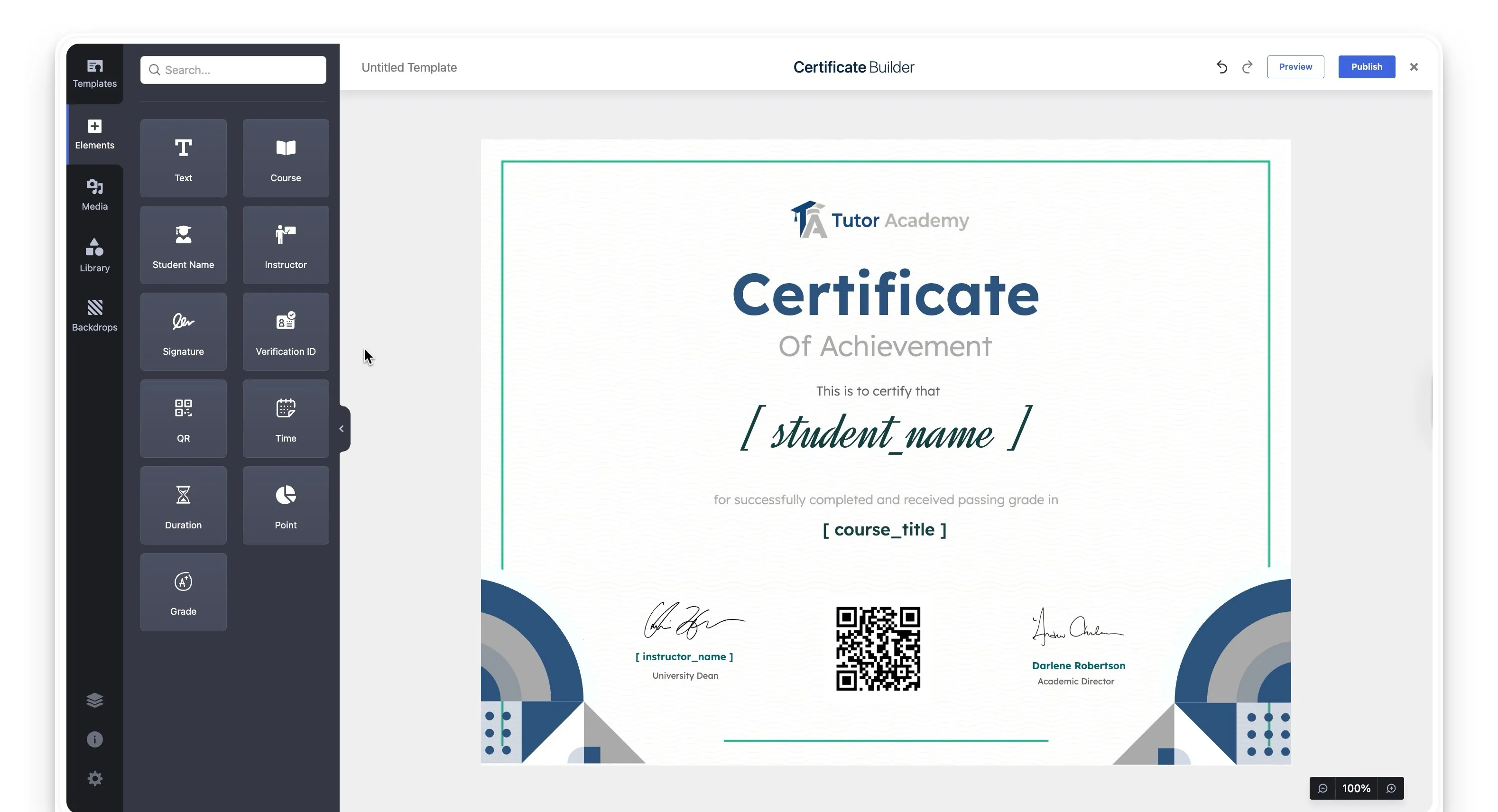
Task: Add the Grade element
Action: 183,591
